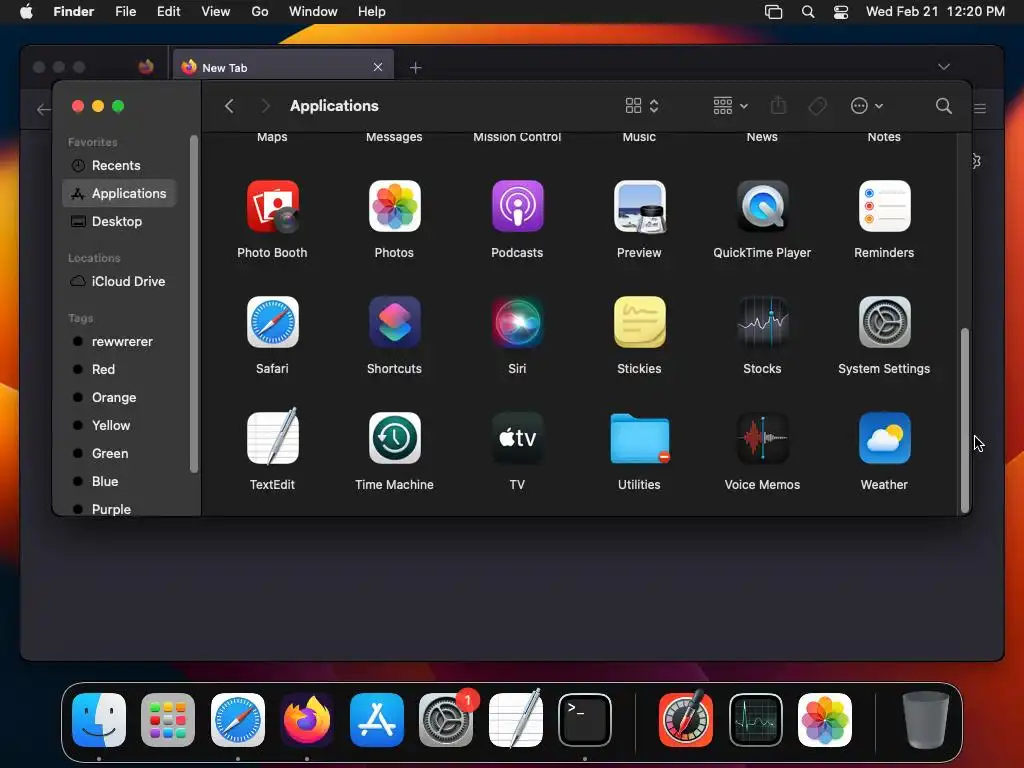Open System Settings in the Applications folder

click(x=884, y=323)
